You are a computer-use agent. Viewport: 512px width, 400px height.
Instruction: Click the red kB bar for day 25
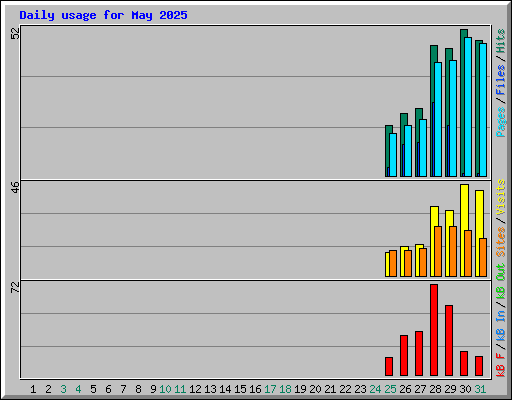[x=389, y=366]
